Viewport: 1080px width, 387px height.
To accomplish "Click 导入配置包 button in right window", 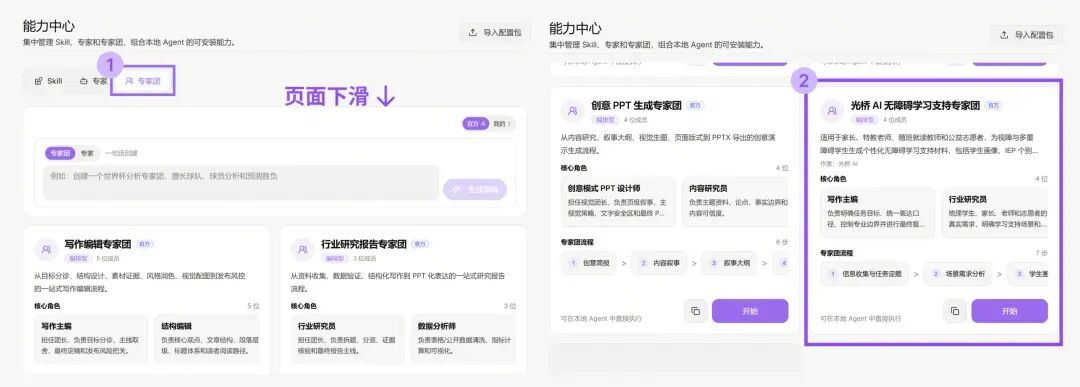I will point(1026,34).
